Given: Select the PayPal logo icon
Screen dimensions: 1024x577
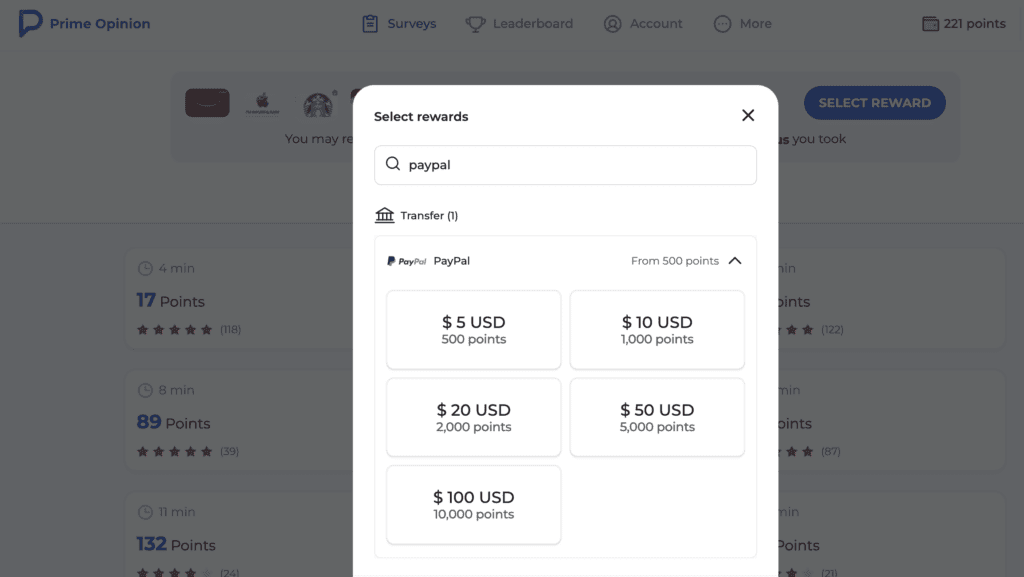Looking at the screenshot, I should pyautogui.click(x=404, y=261).
